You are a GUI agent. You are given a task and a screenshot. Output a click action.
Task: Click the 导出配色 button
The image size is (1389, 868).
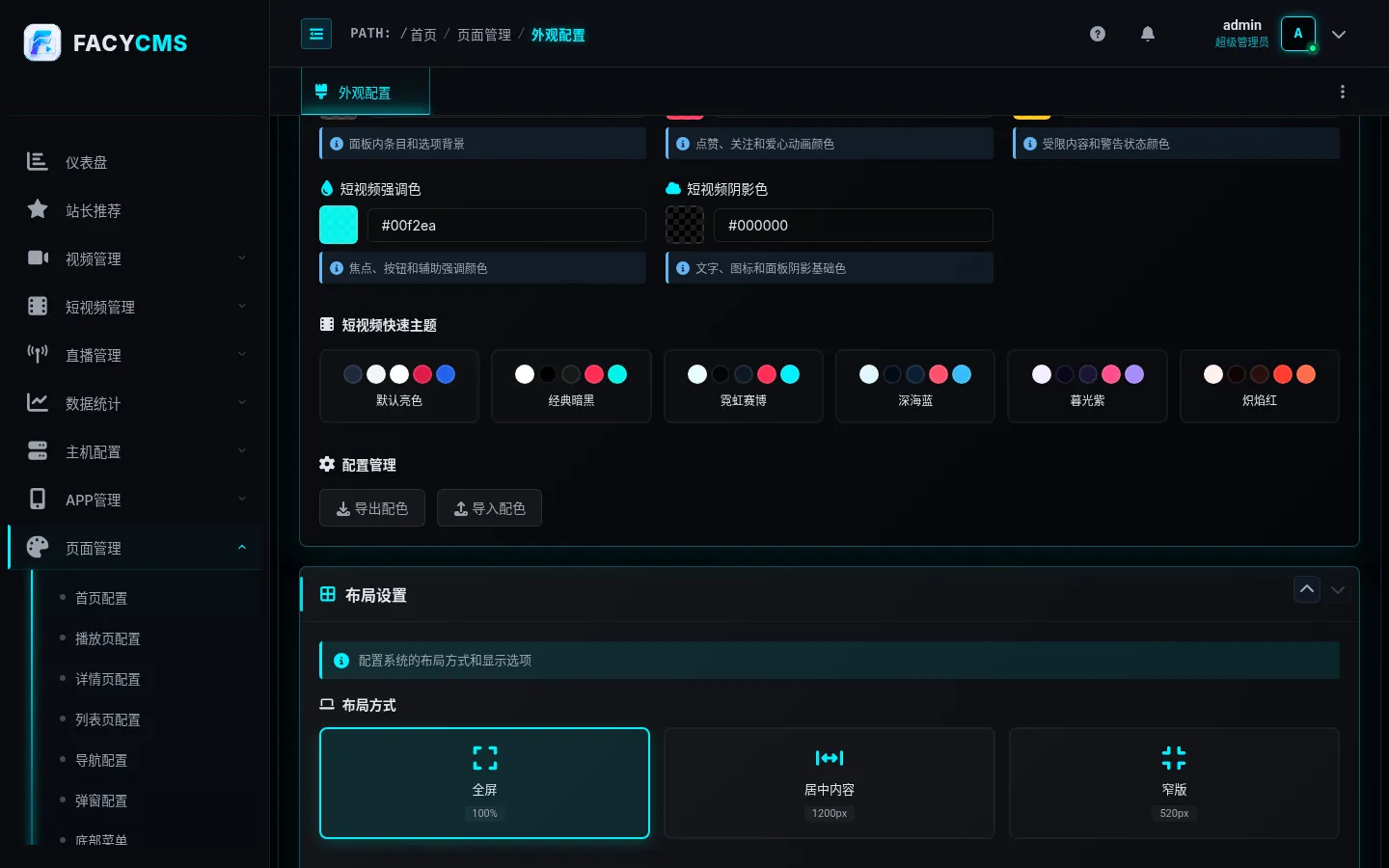(372, 508)
